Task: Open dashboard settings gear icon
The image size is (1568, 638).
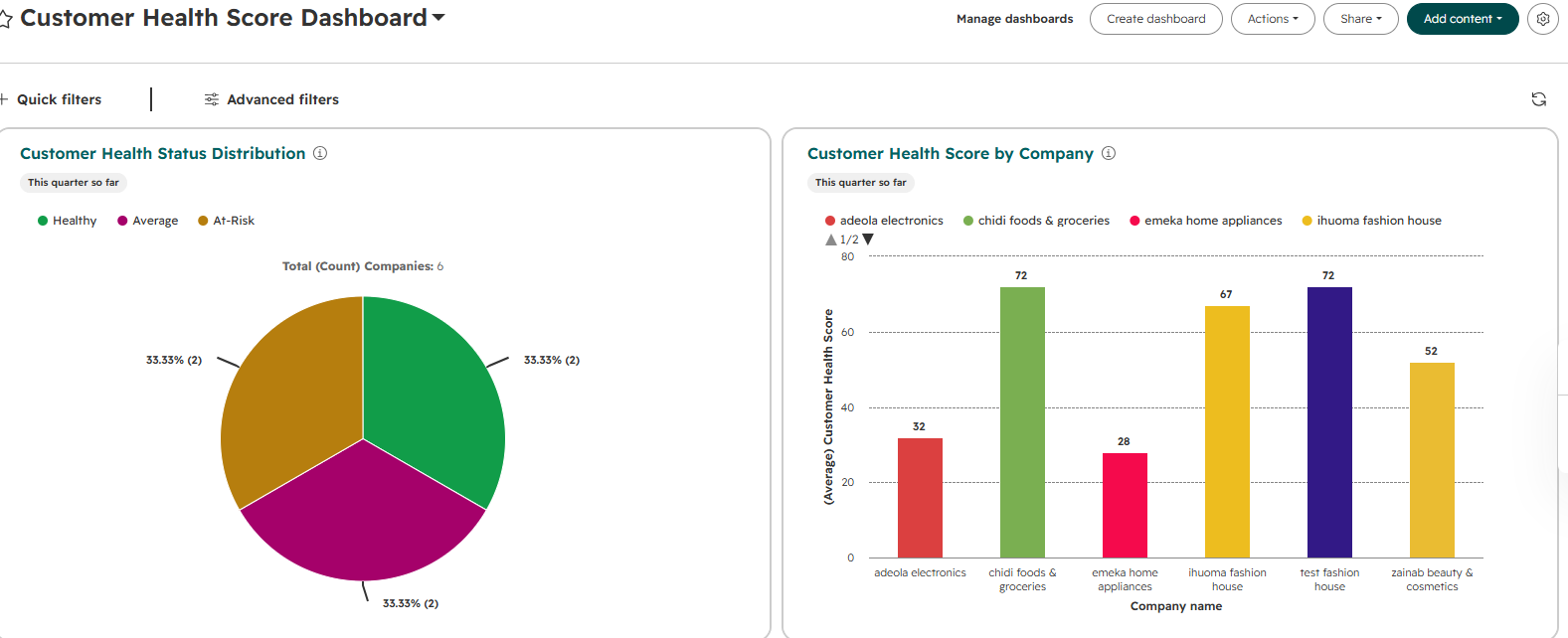Action: (1542, 19)
